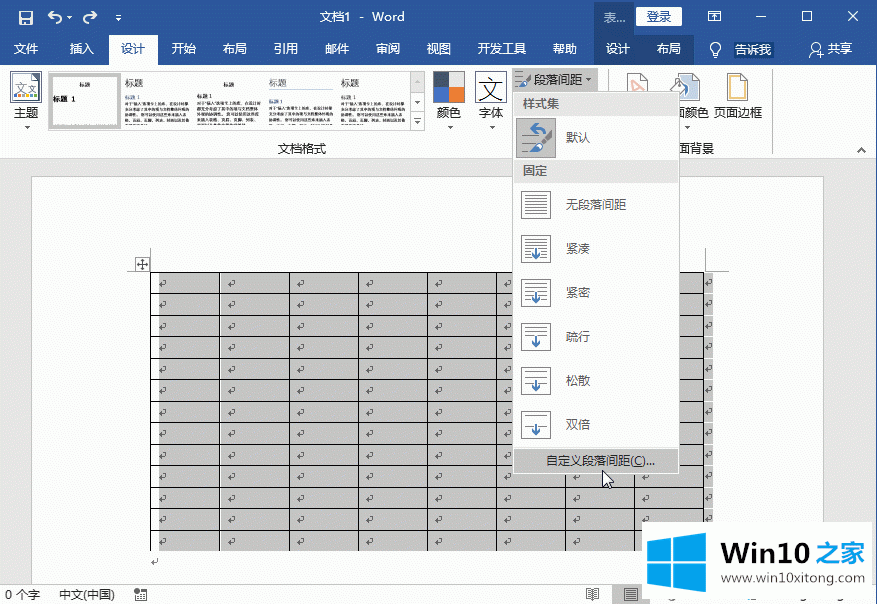Screen dimensions: 877x604
Task: Click the Share (共享) button
Action: pos(831,49)
